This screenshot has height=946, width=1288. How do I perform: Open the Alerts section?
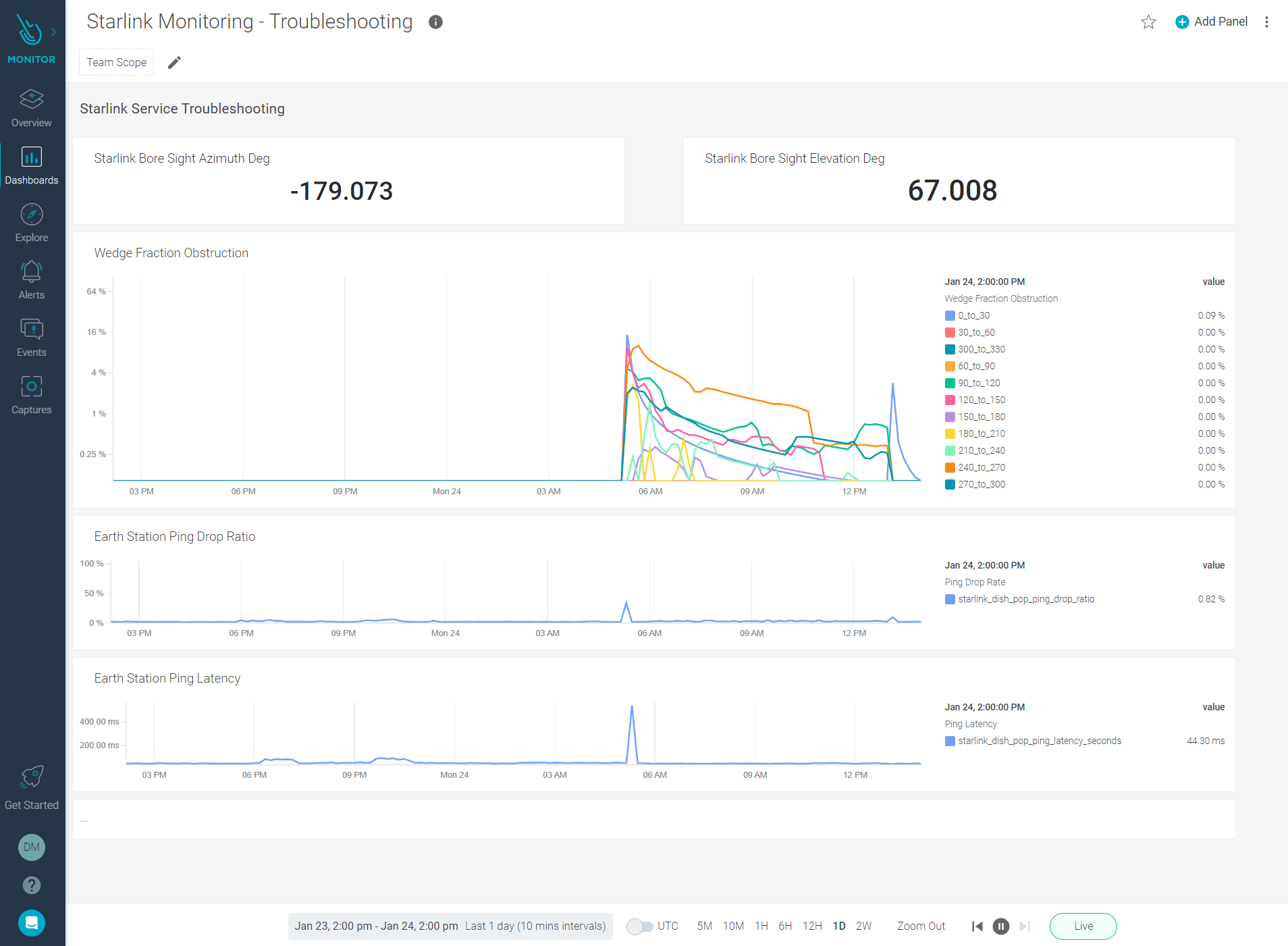point(32,280)
